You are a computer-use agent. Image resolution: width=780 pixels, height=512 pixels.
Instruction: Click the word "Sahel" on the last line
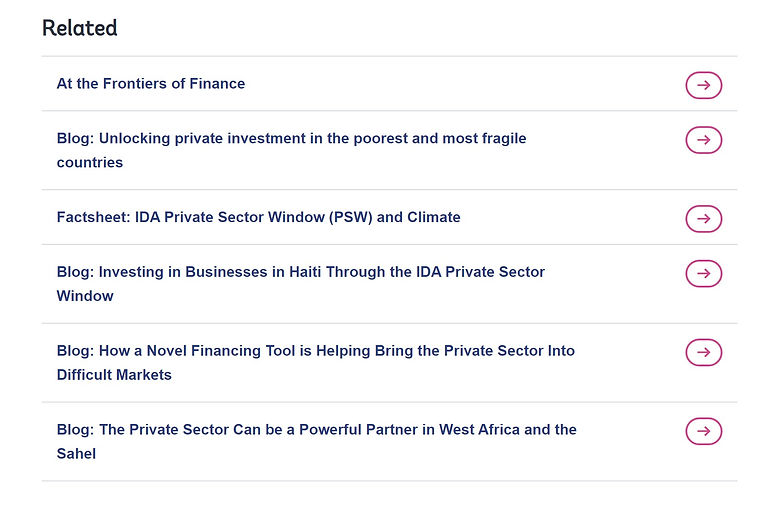click(x=77, y=454)
